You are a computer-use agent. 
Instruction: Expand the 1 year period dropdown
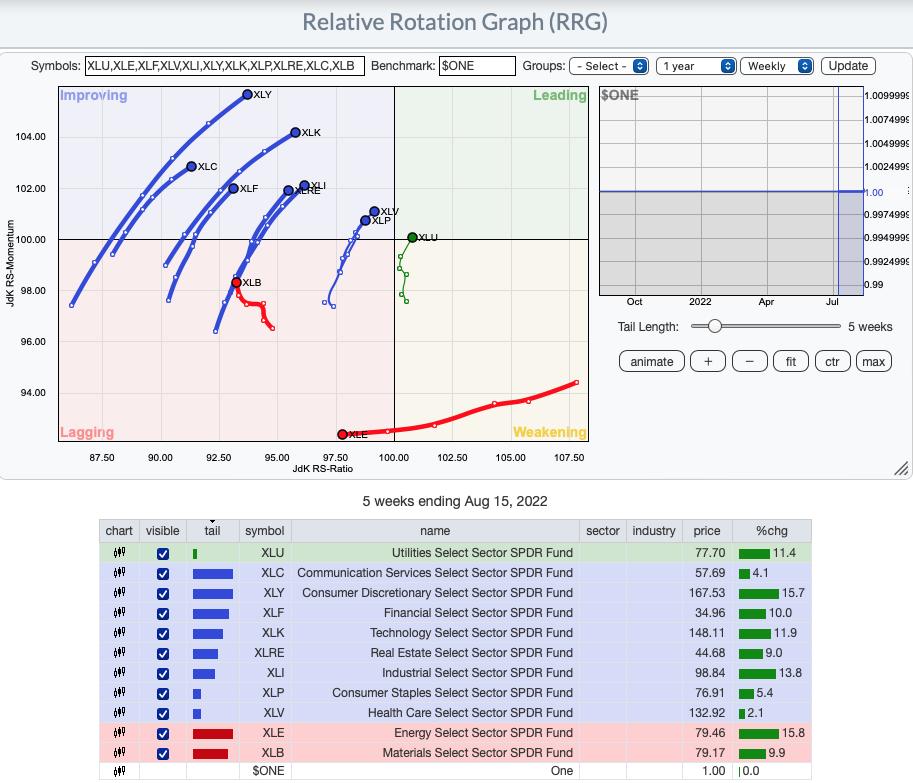click(x=696, y=66)
